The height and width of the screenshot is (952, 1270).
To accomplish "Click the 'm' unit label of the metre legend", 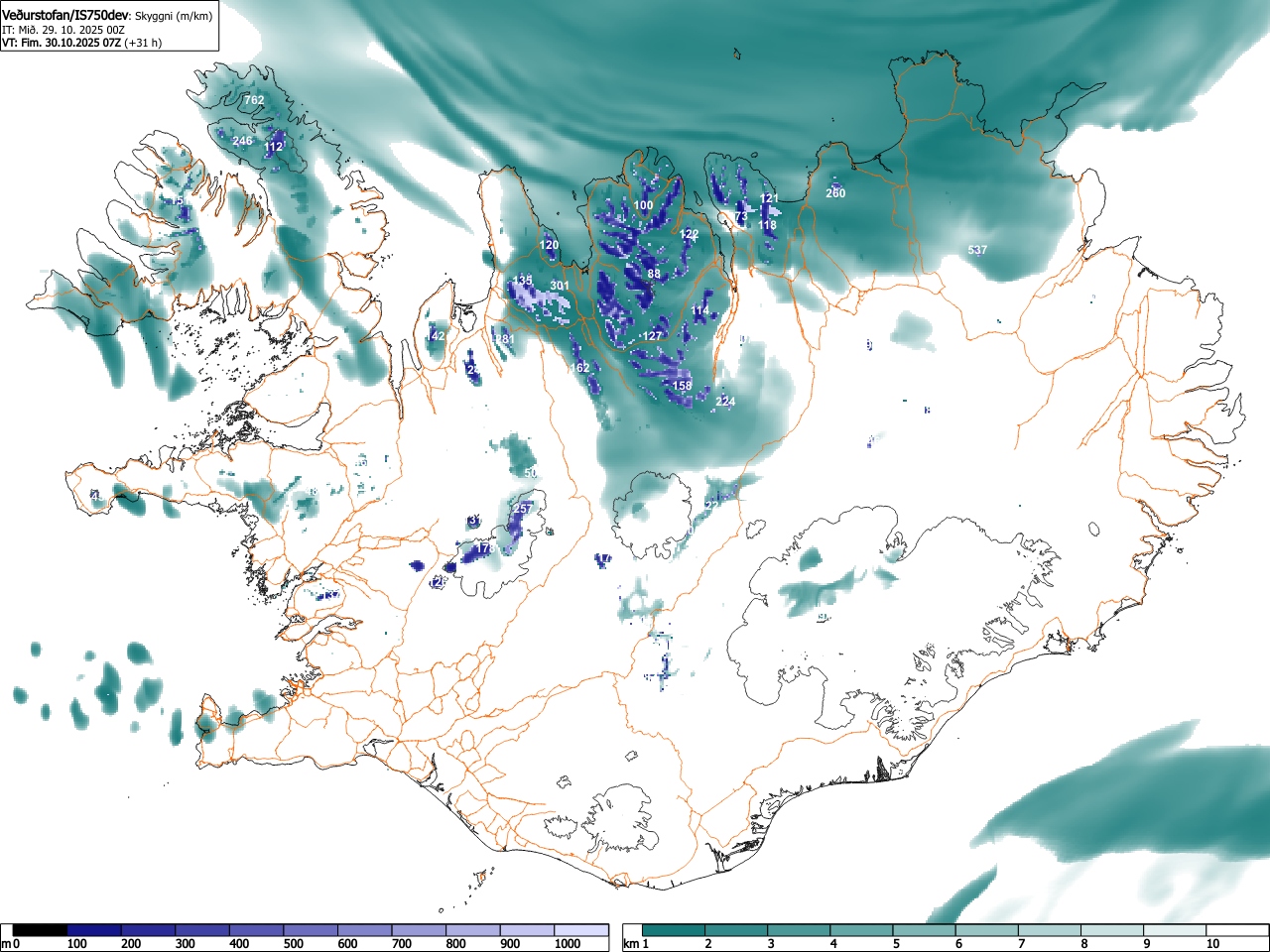I will tap(7, 944).
